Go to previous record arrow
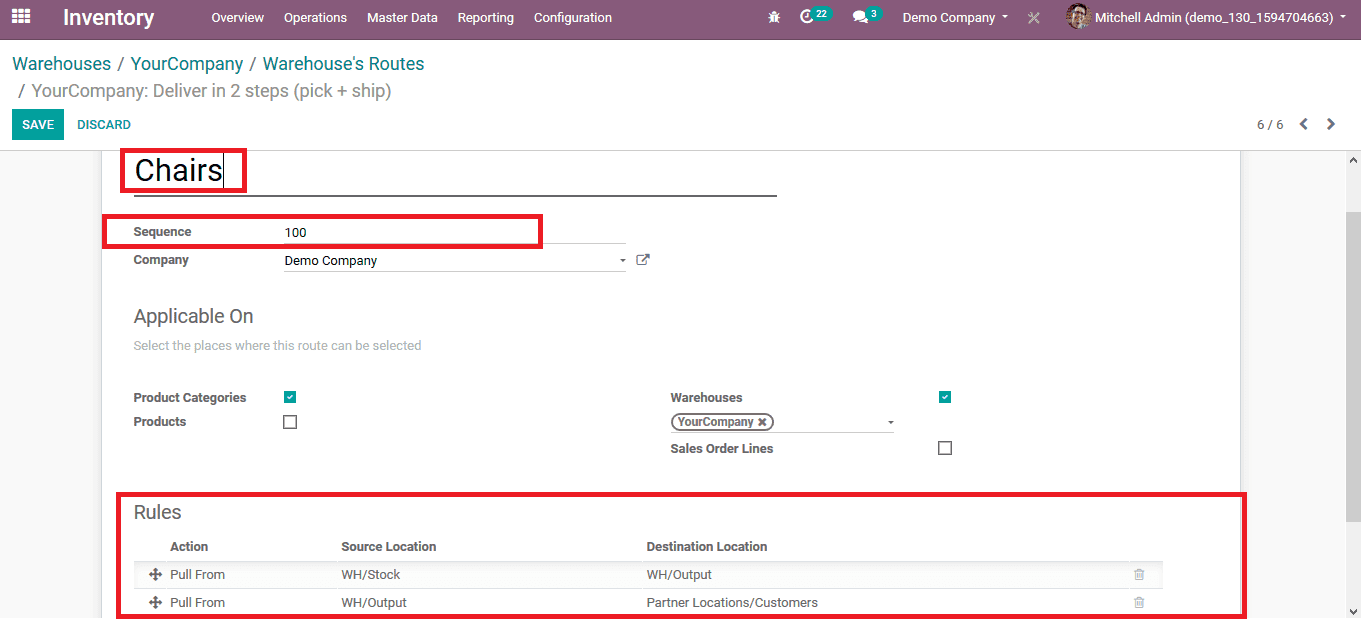1361x623 pixels. coord(1304,124)
